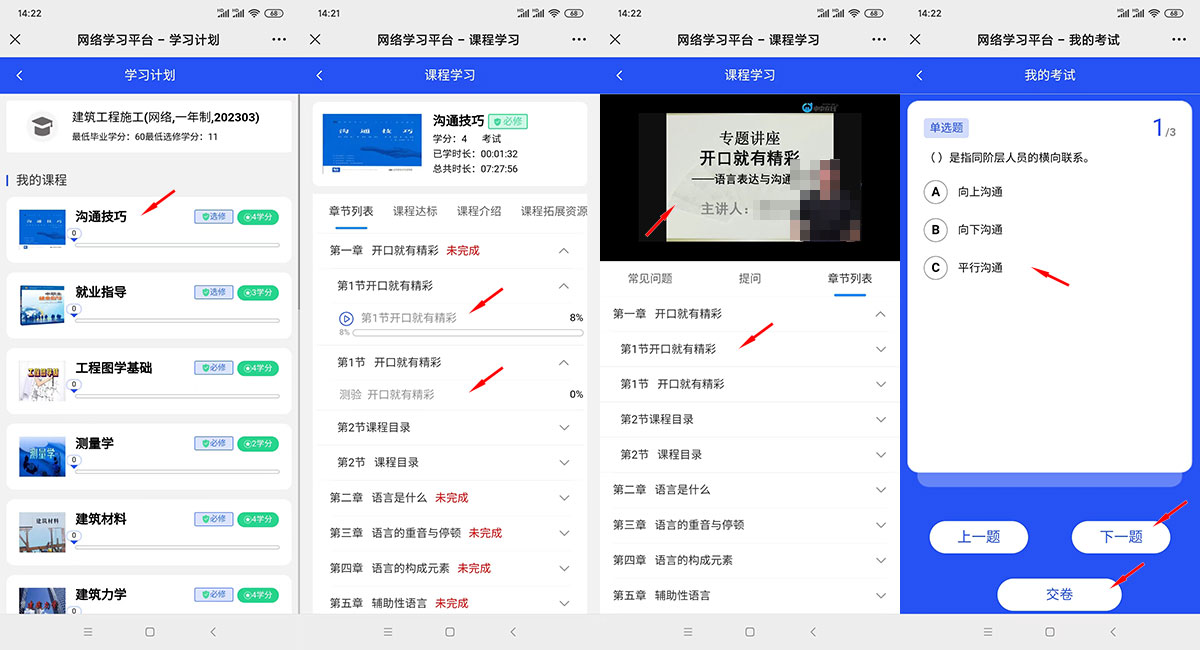Open the 提问 tab below the video

click(x=749, y=276)
